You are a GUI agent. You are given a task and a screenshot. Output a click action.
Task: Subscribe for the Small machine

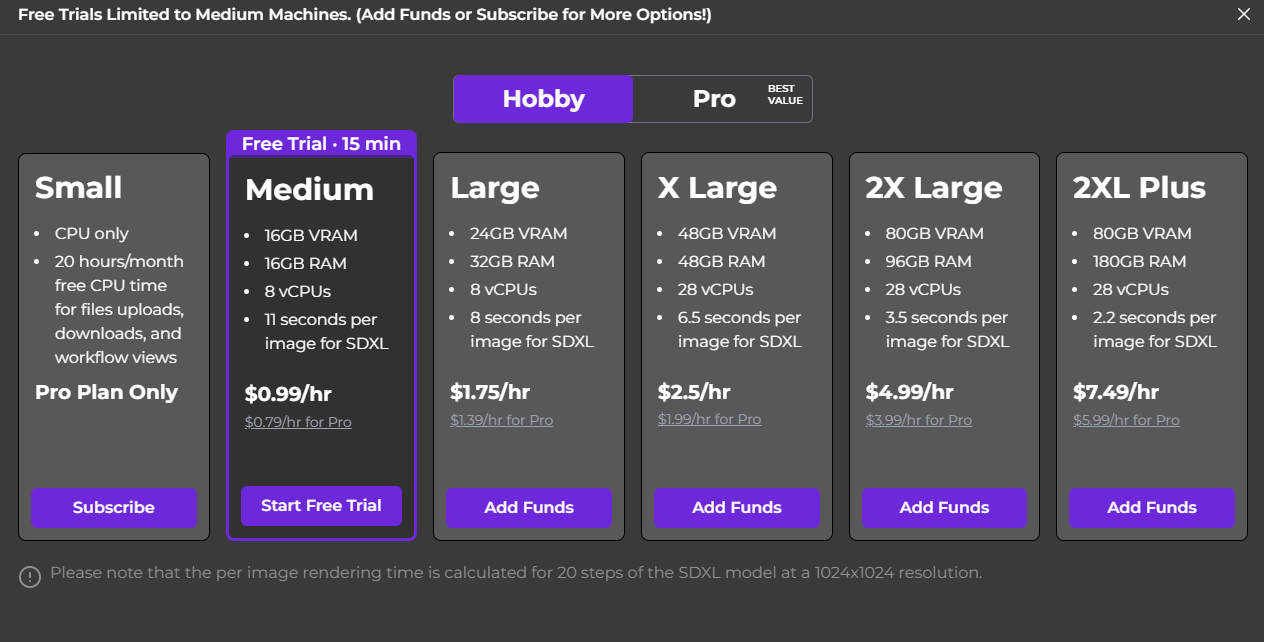tap(114, 507)
